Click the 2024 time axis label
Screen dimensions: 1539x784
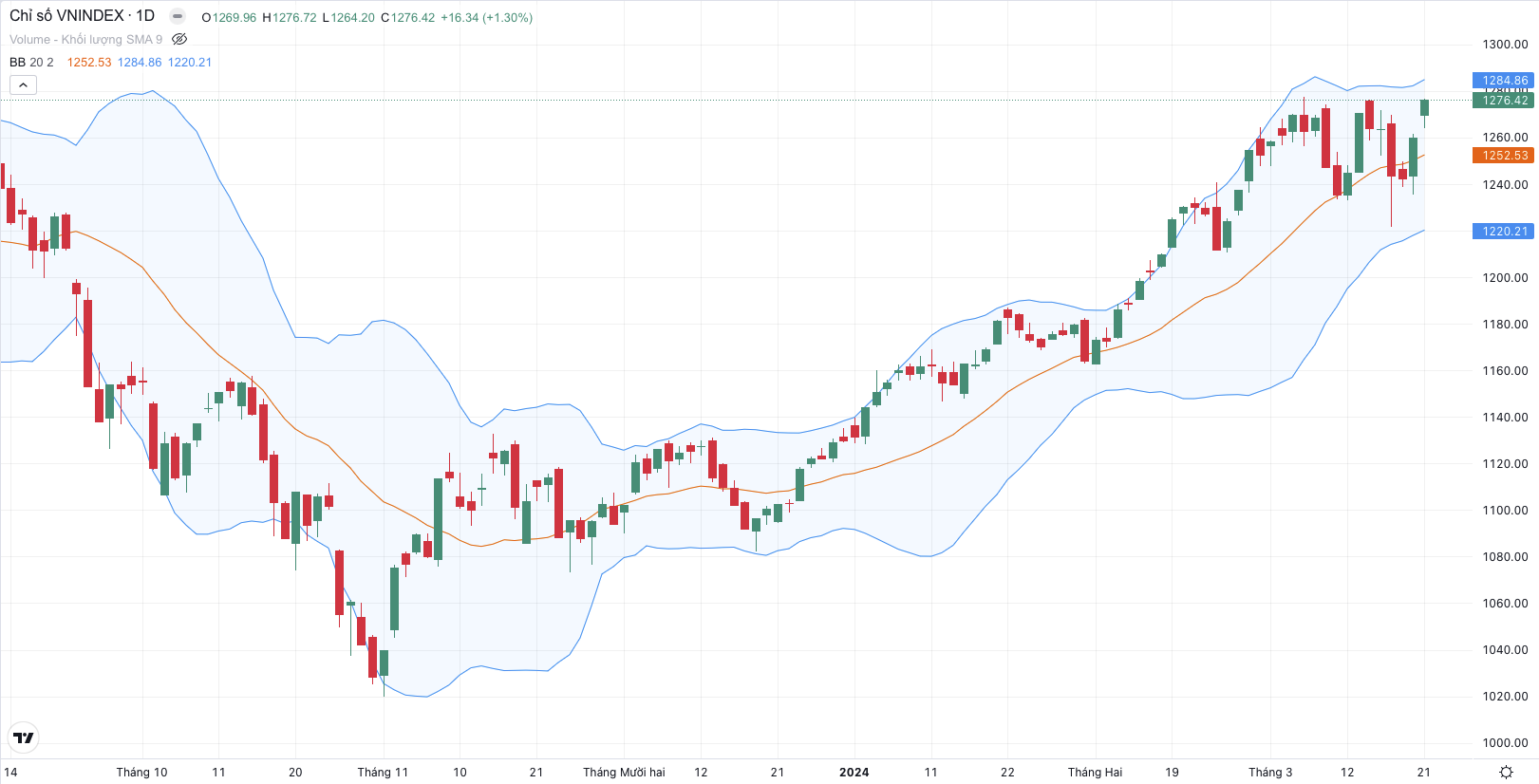point(854,772)
